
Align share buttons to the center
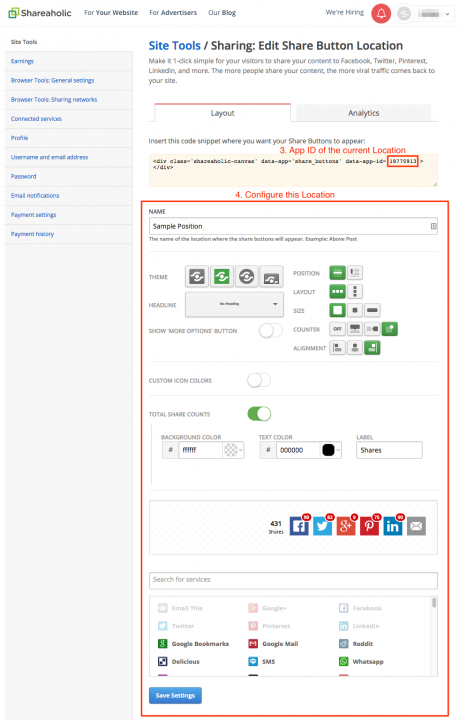tap(355, 348)
